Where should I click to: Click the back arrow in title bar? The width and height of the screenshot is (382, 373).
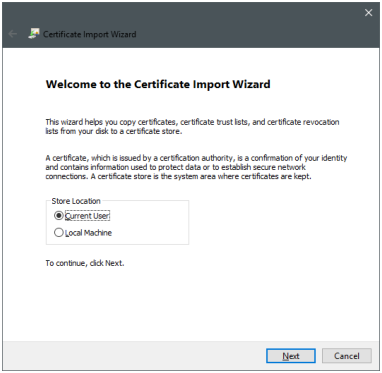click(x=13, y=34)
